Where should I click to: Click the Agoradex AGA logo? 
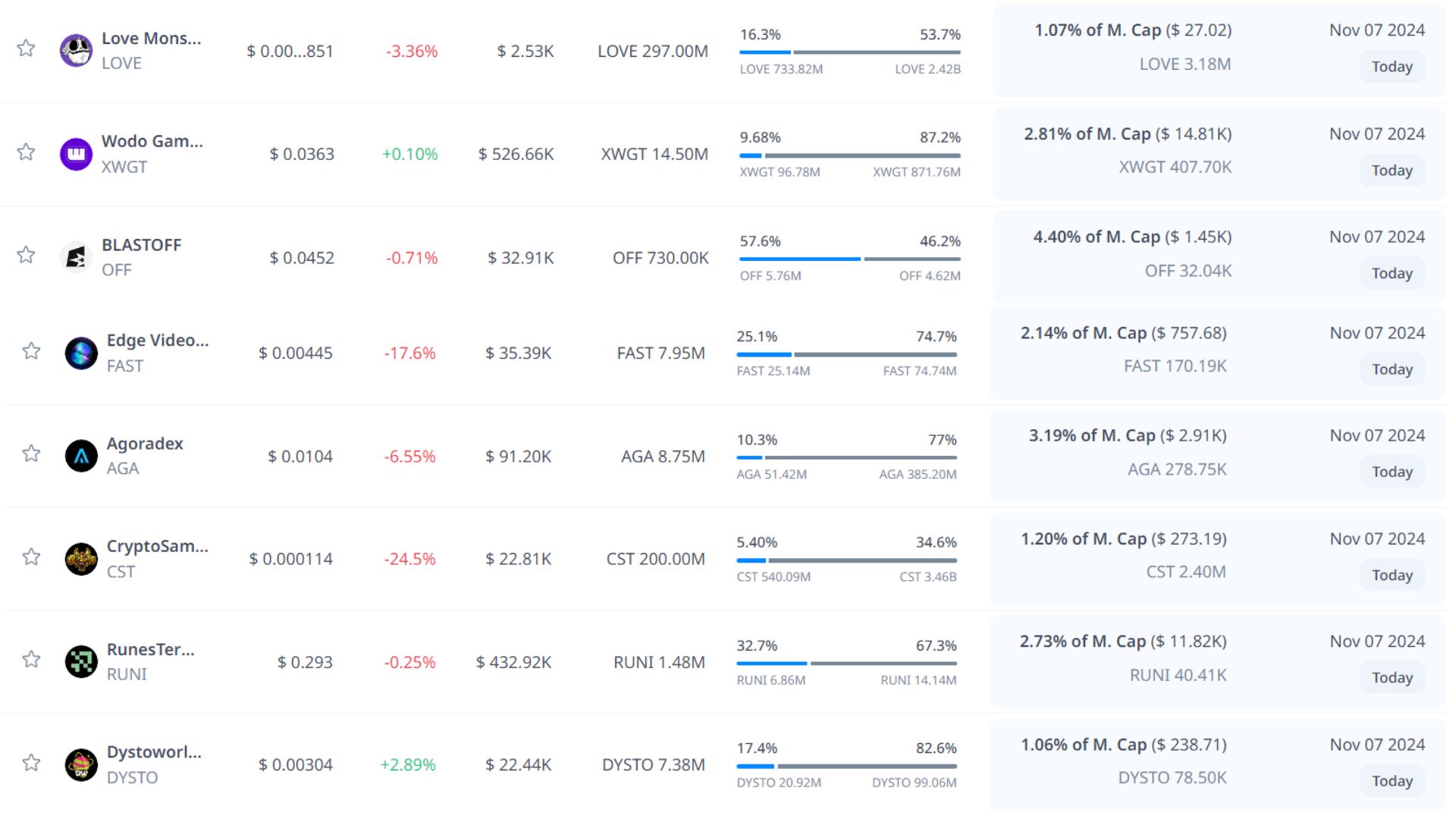coord(81,456)
